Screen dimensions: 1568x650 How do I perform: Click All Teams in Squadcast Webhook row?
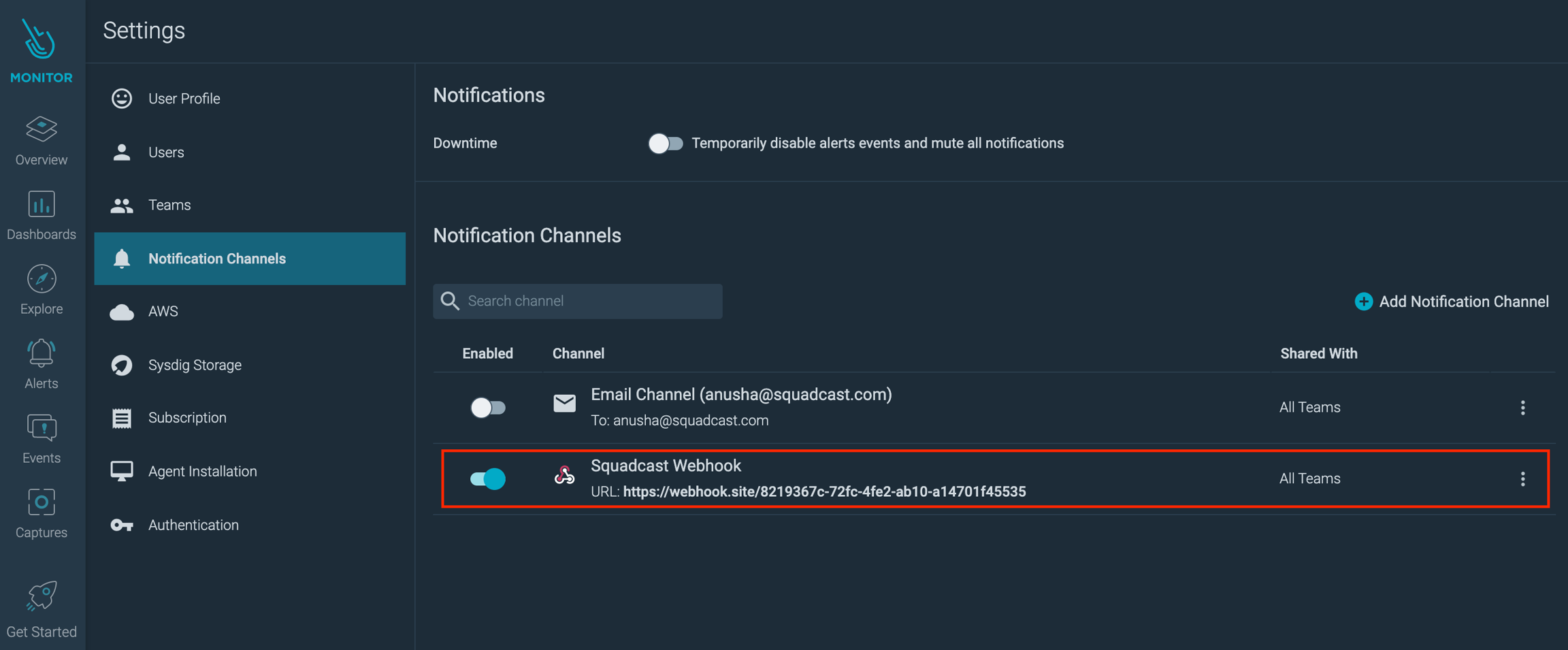tap(1309, 478)
